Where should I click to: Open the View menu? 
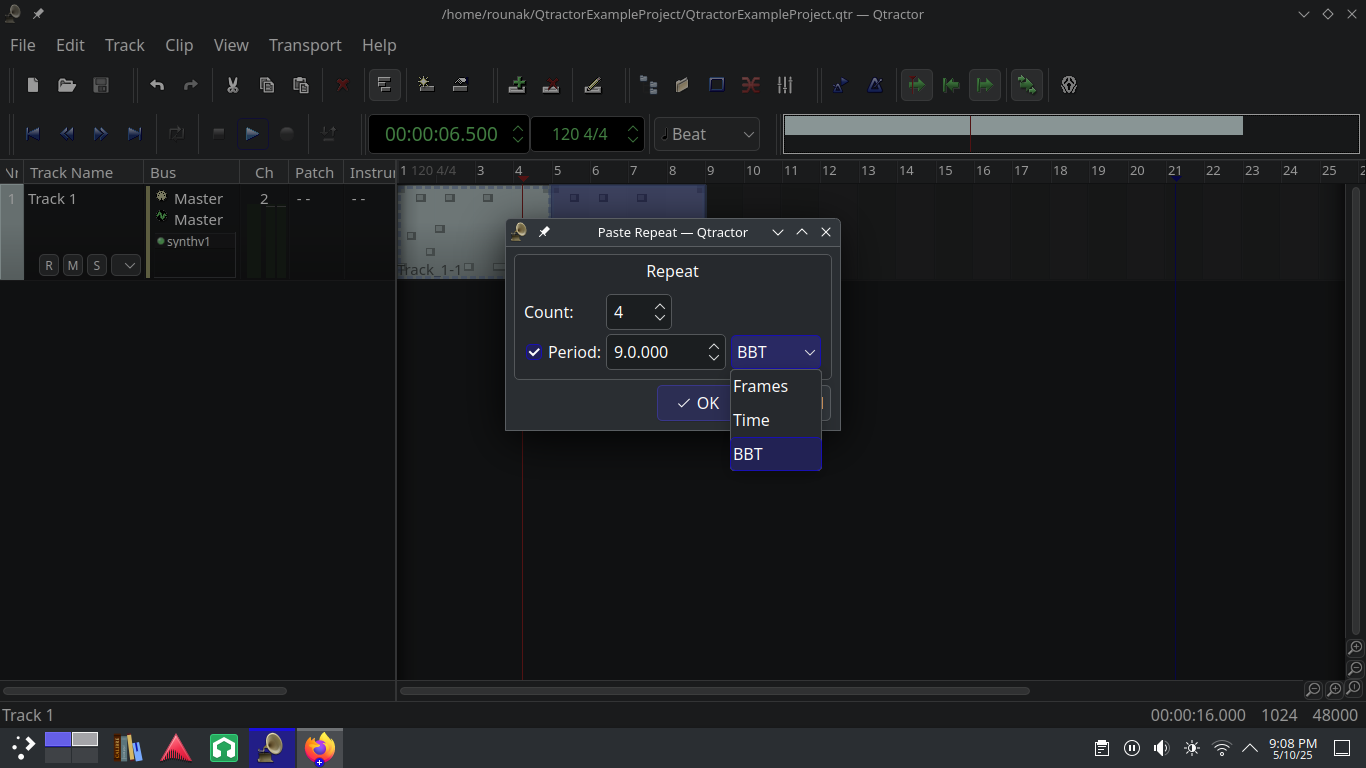pyautogui.click(x=231, y=45)
